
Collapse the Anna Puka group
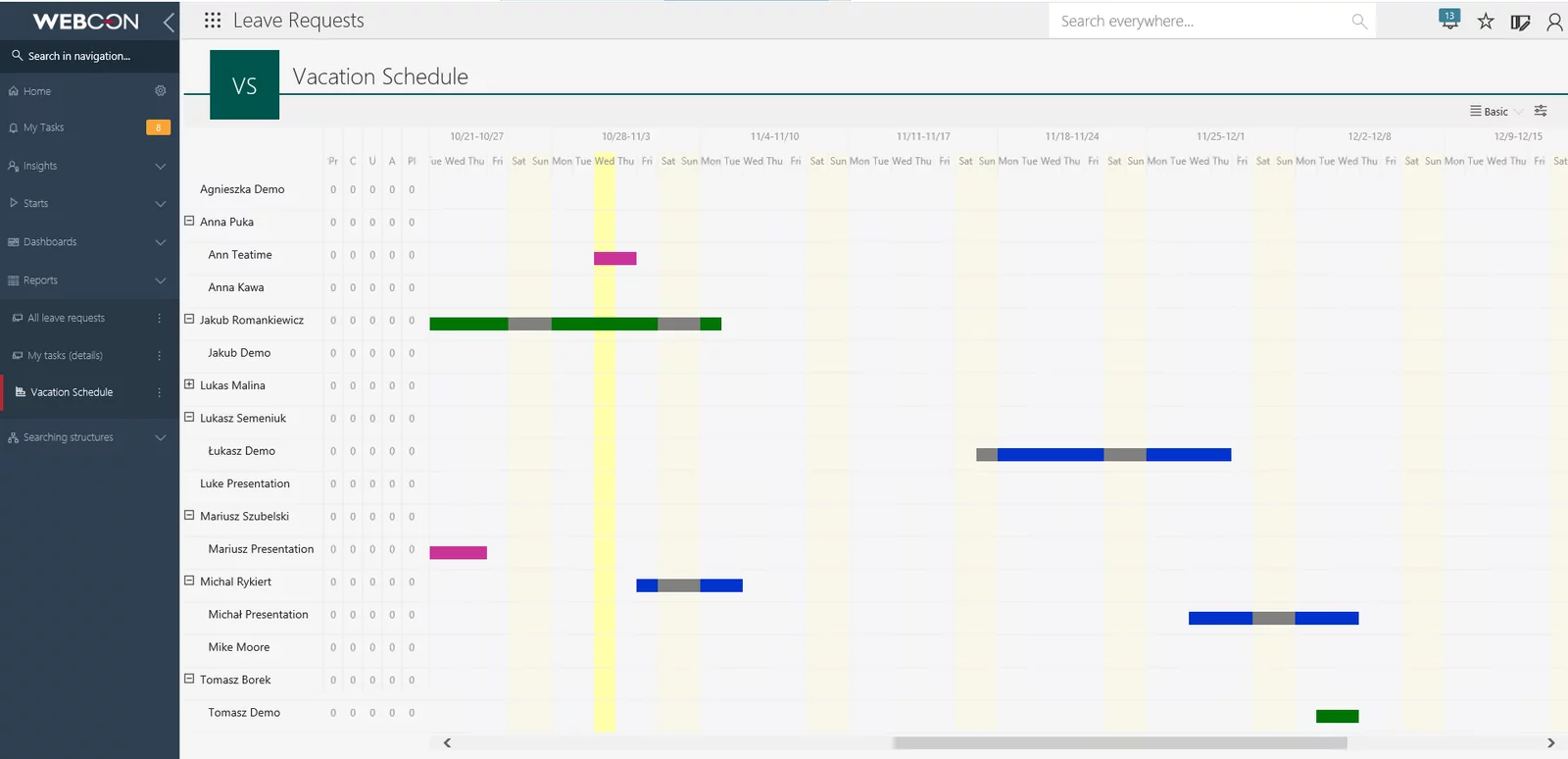(189, 221)
